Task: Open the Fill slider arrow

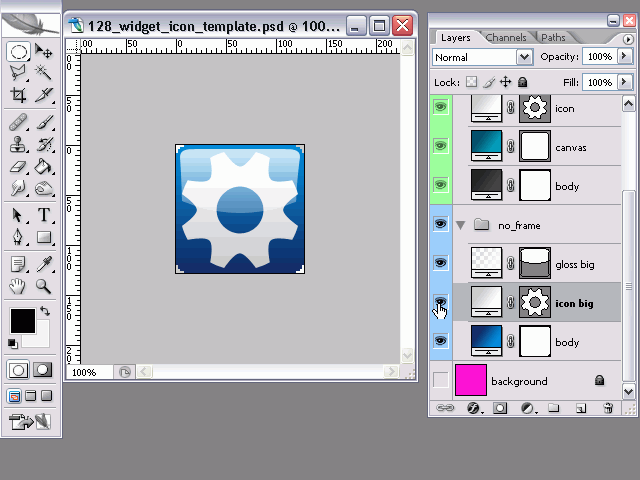Action: pos(624,82)
